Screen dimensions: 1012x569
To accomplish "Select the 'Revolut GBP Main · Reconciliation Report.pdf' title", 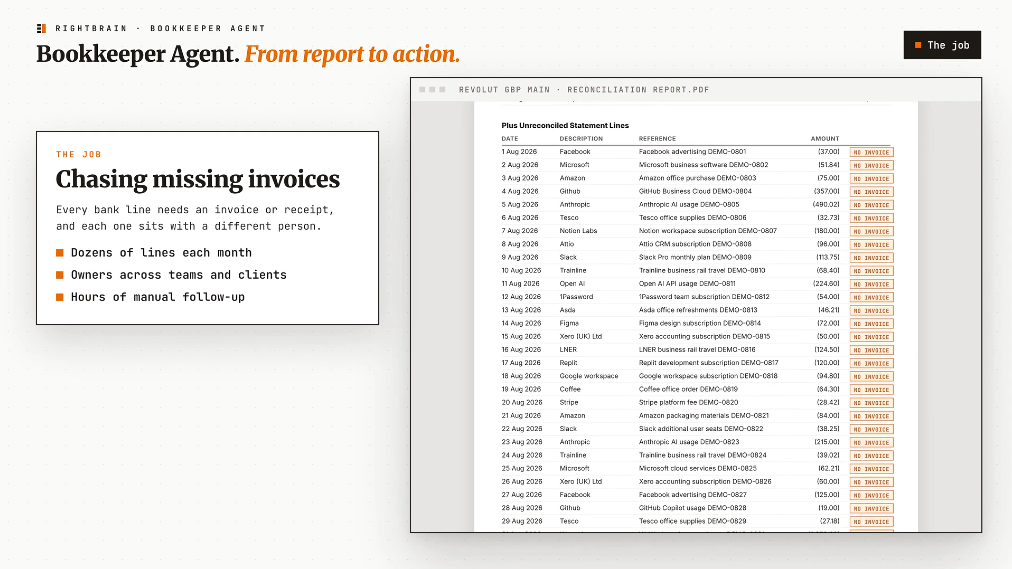I will pos(584,90).
